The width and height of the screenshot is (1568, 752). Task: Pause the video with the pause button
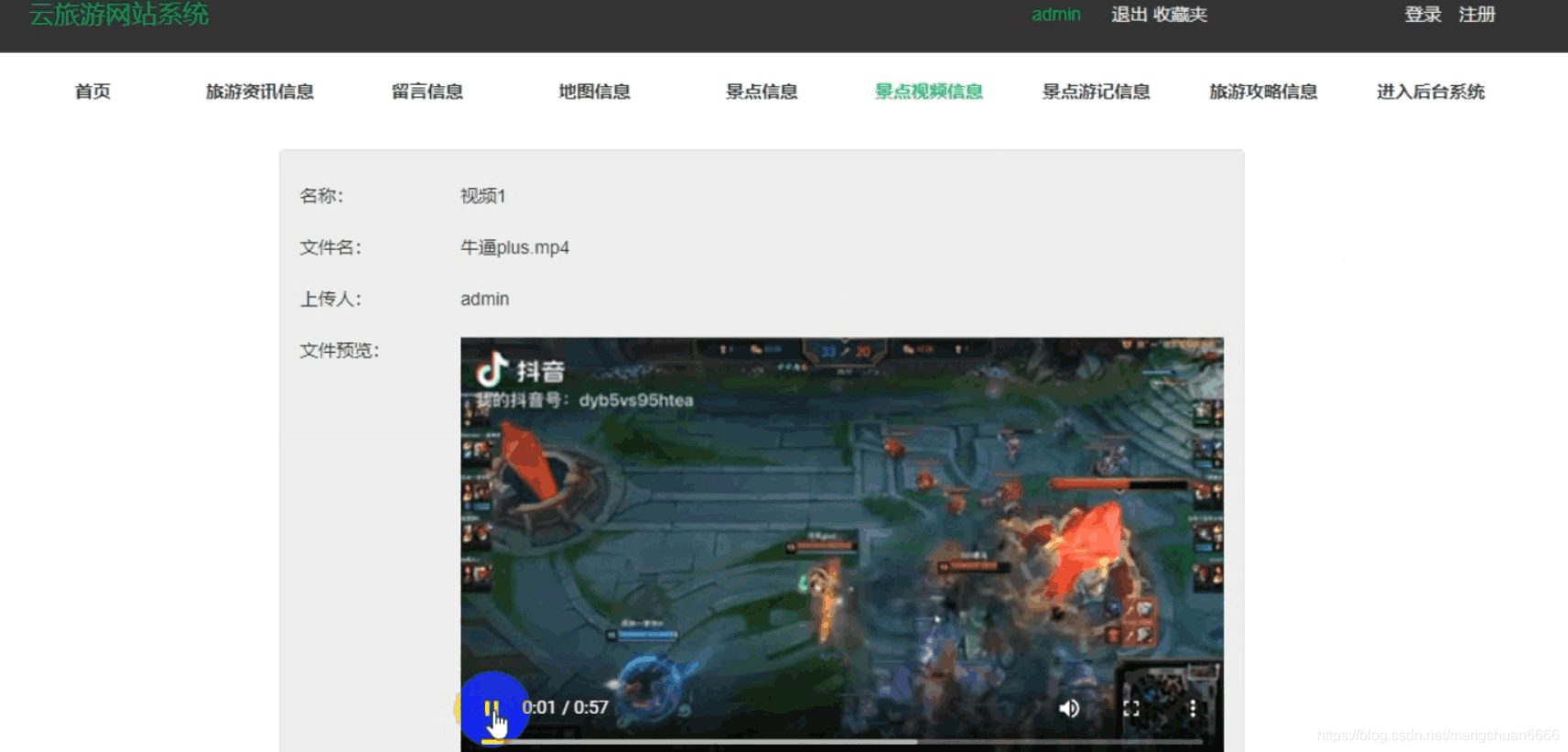tap(492, 708)
